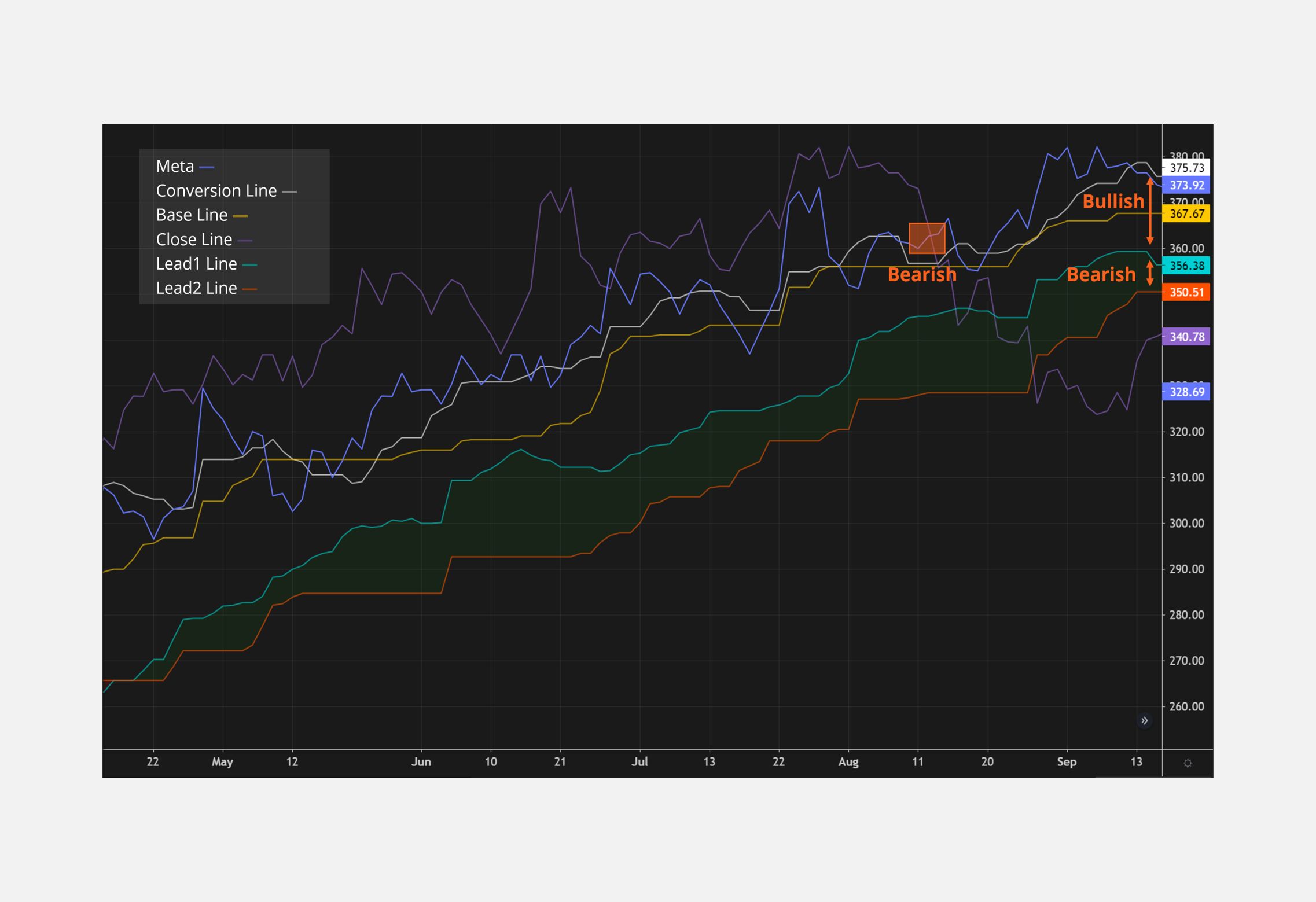Click the orange highlighted rectangle annotation
Screen dimensions: 1316x902
pyautogui.click(x=927, y=238)
